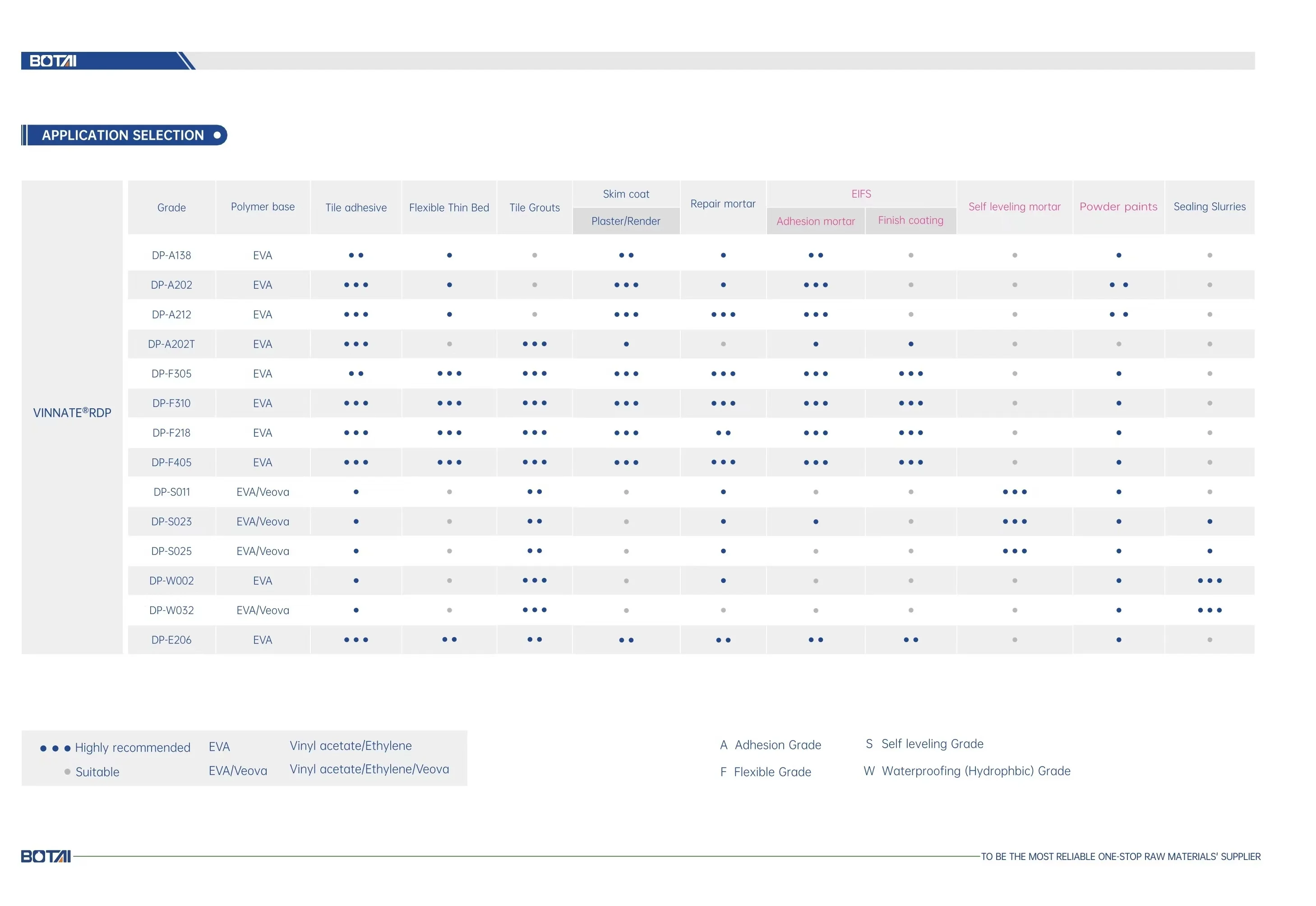Click the white dot in Application Selection badge
Viewport: 1316px width, 906px height.
point(217,135)
